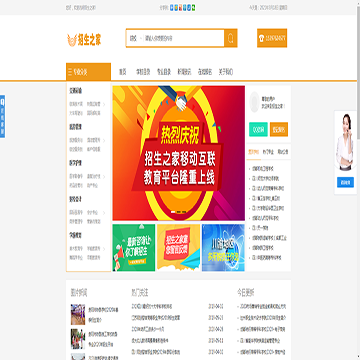360x360 pixels.
Task: Open the yellow paper-plane promo banner
Action: (178, 247)
